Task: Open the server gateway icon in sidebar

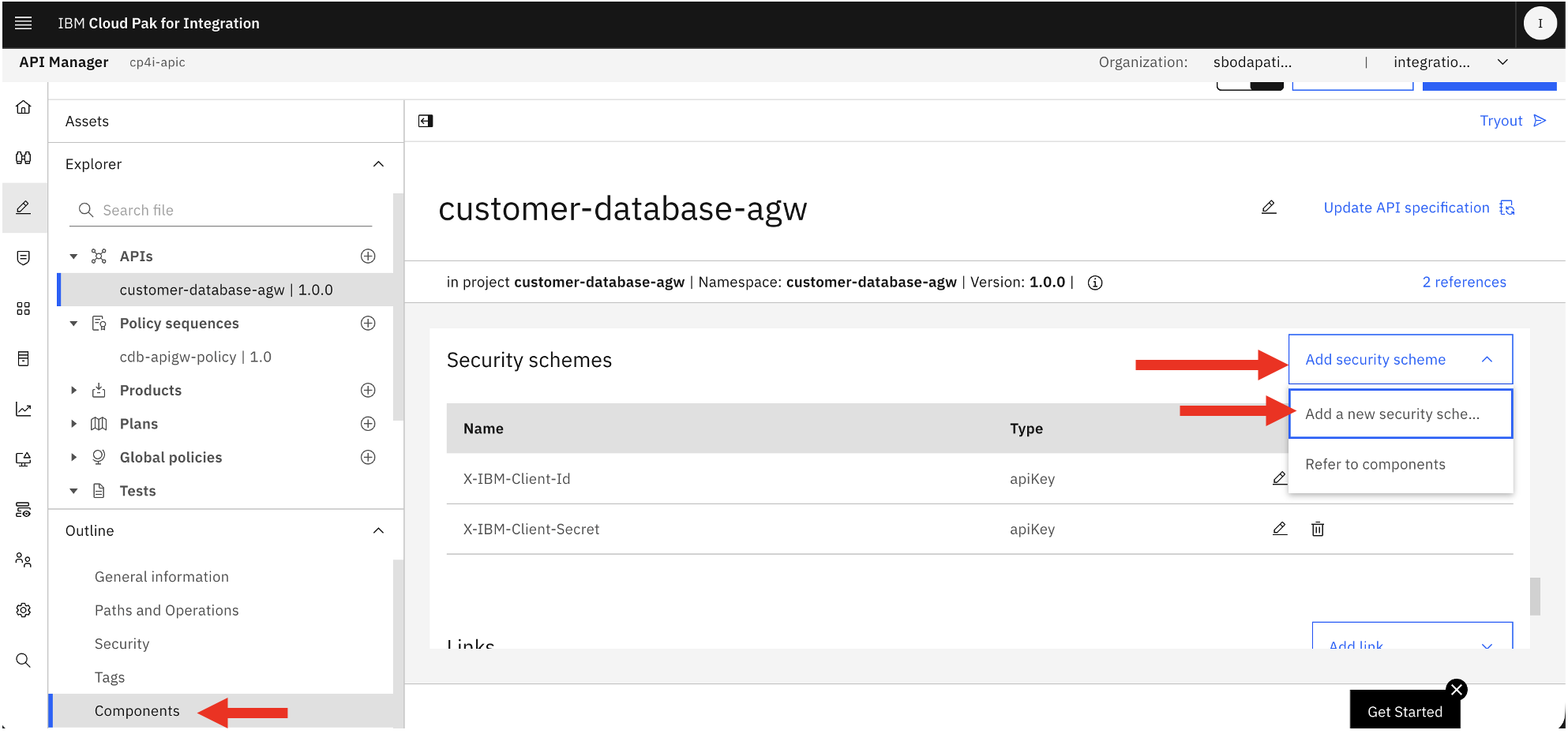Action: coord(24,510)
